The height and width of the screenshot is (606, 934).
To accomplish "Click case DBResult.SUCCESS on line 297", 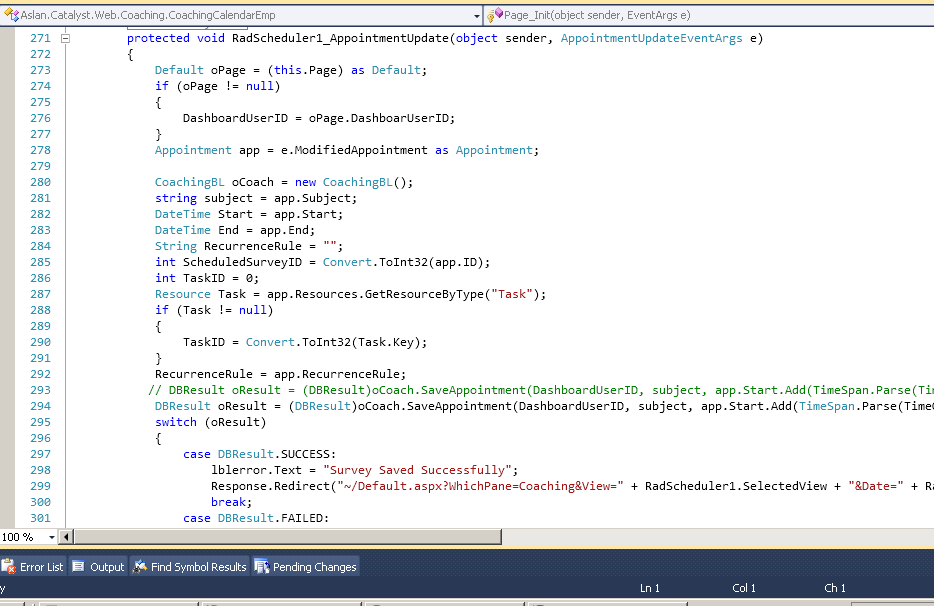I will click(x=260, y=454).
